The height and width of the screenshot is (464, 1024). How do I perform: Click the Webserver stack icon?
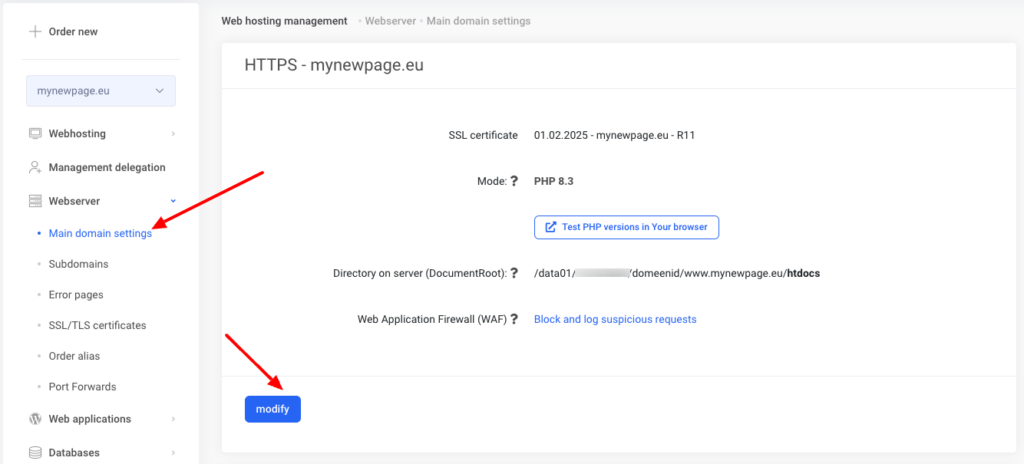[35, 201]
